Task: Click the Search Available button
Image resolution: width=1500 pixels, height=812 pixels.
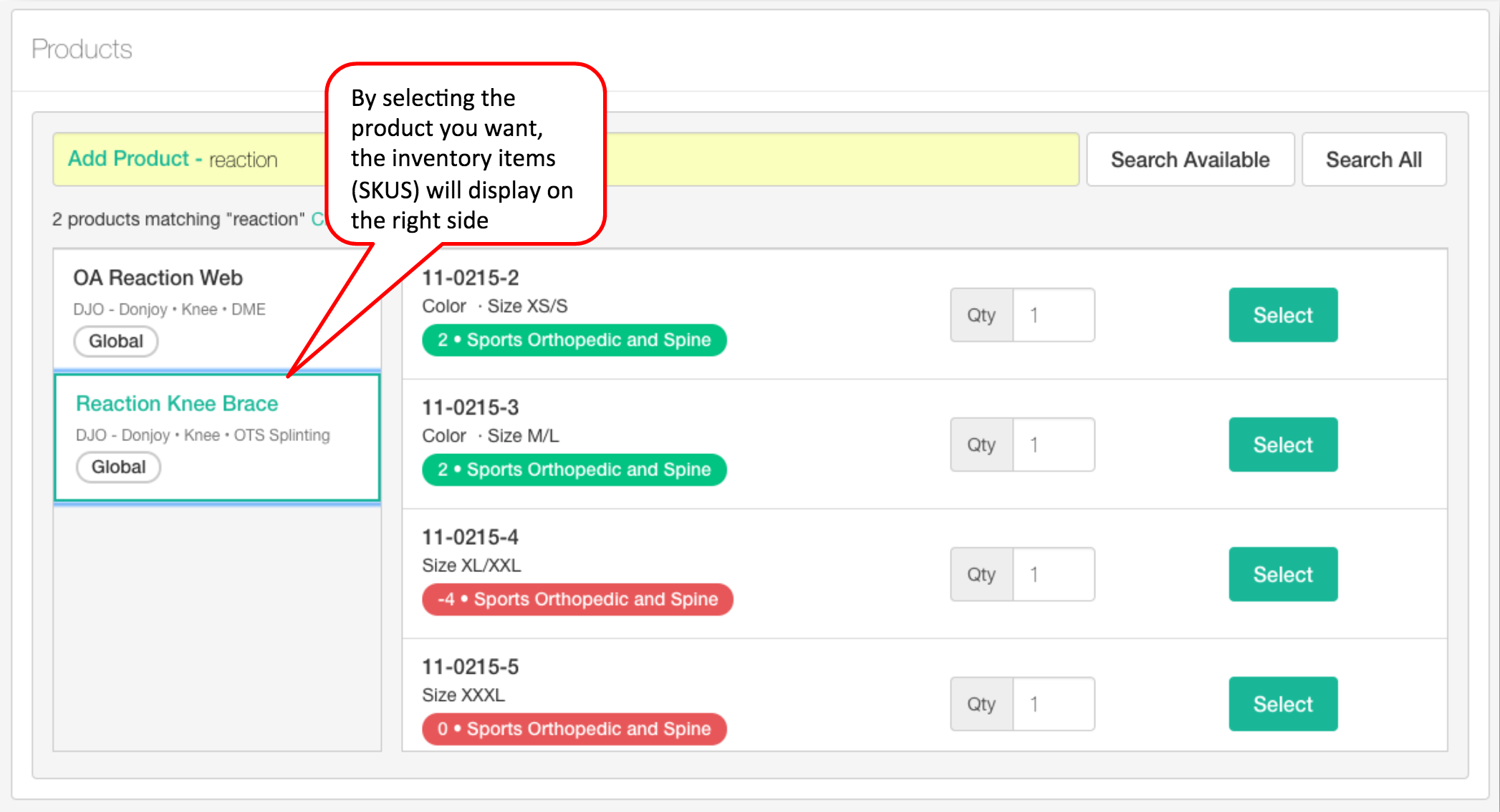Action: [1189, 160]
